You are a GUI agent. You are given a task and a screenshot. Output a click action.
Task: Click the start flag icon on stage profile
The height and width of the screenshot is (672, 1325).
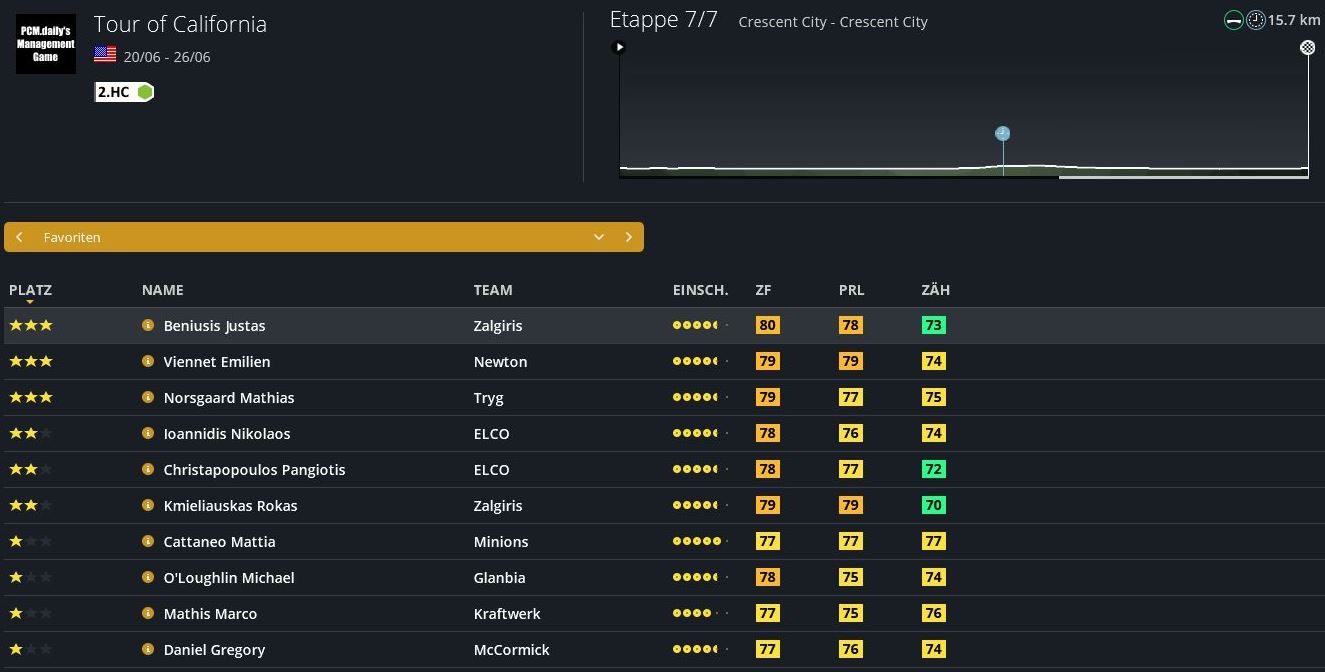619,47
